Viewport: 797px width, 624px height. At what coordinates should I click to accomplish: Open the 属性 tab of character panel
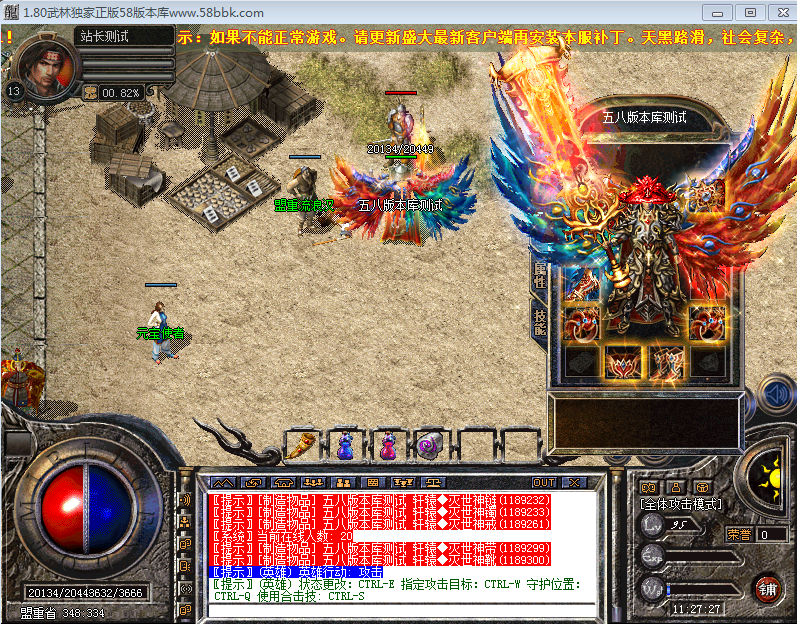click(x=540, y=275)
